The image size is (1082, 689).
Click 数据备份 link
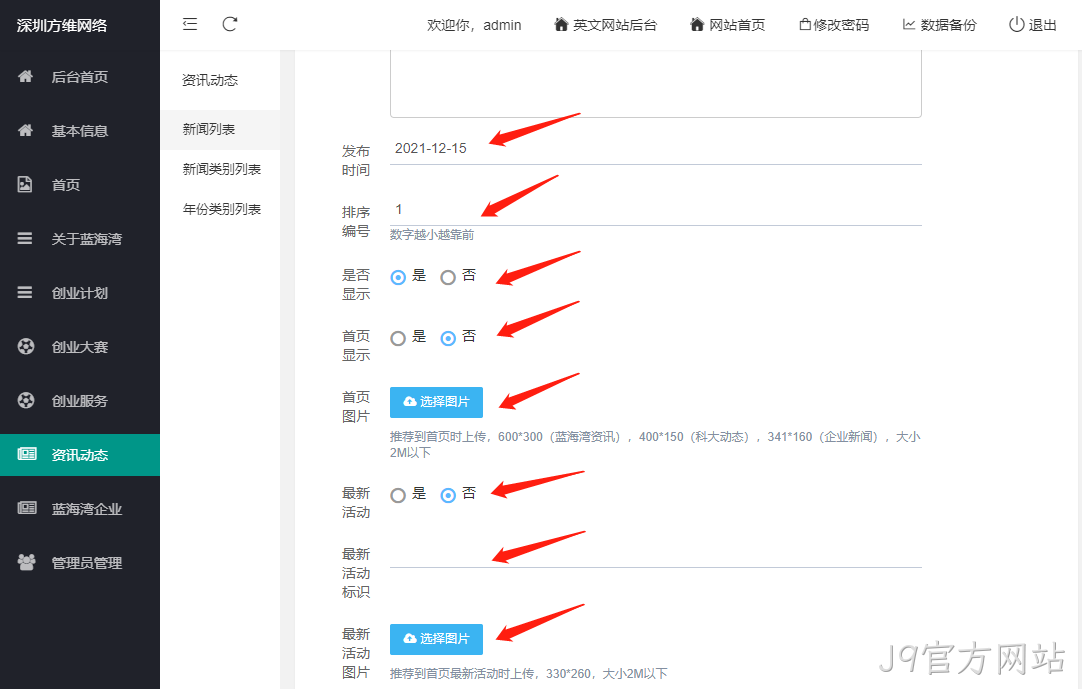coord(940,25)
